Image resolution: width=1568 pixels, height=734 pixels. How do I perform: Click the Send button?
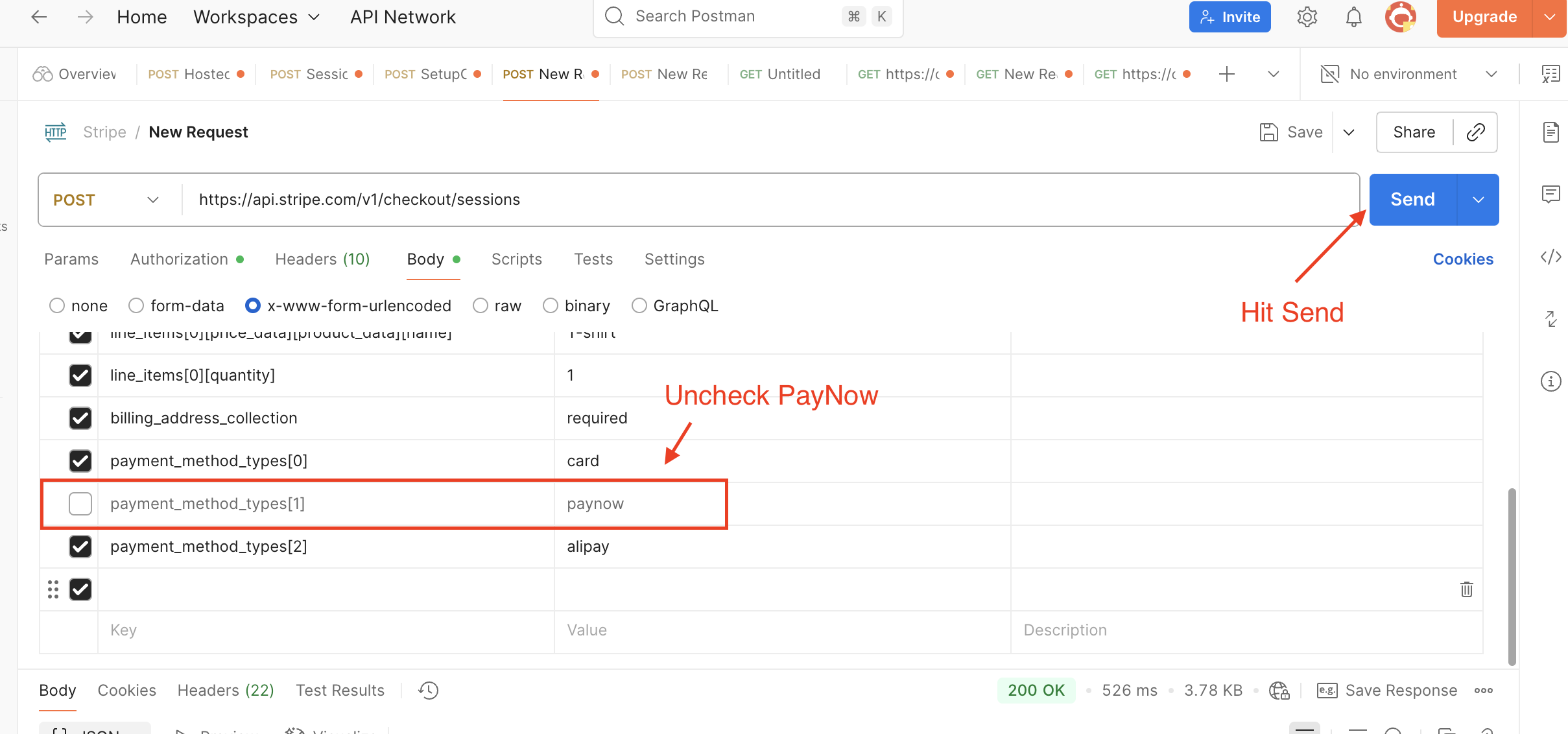click(1412, 200)
